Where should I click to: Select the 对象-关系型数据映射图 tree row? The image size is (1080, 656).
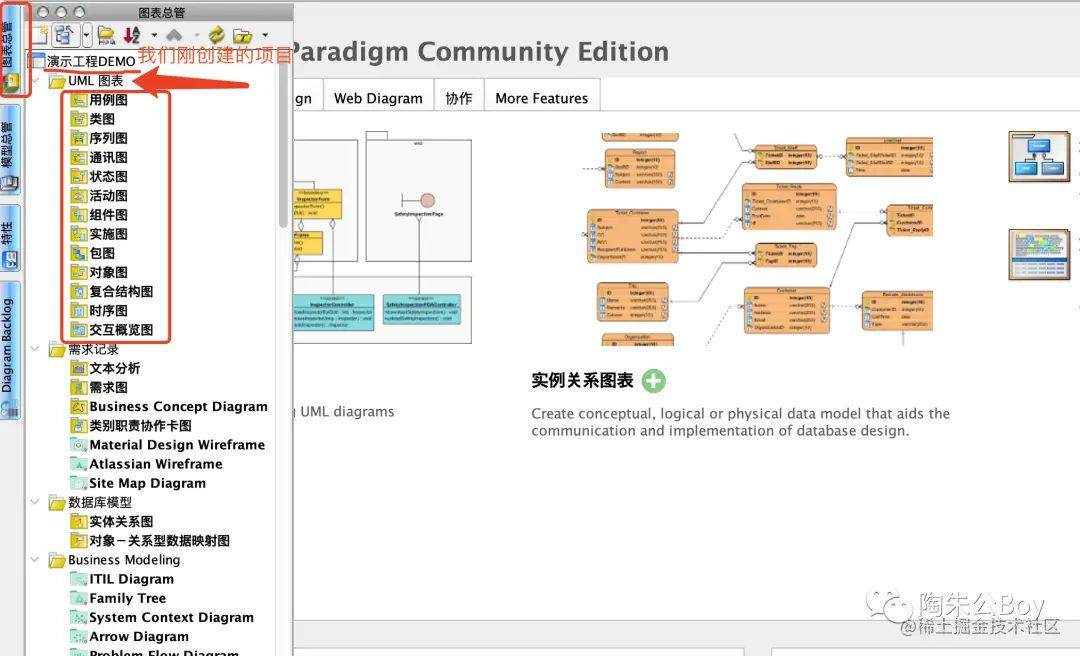tap(150, 541)
